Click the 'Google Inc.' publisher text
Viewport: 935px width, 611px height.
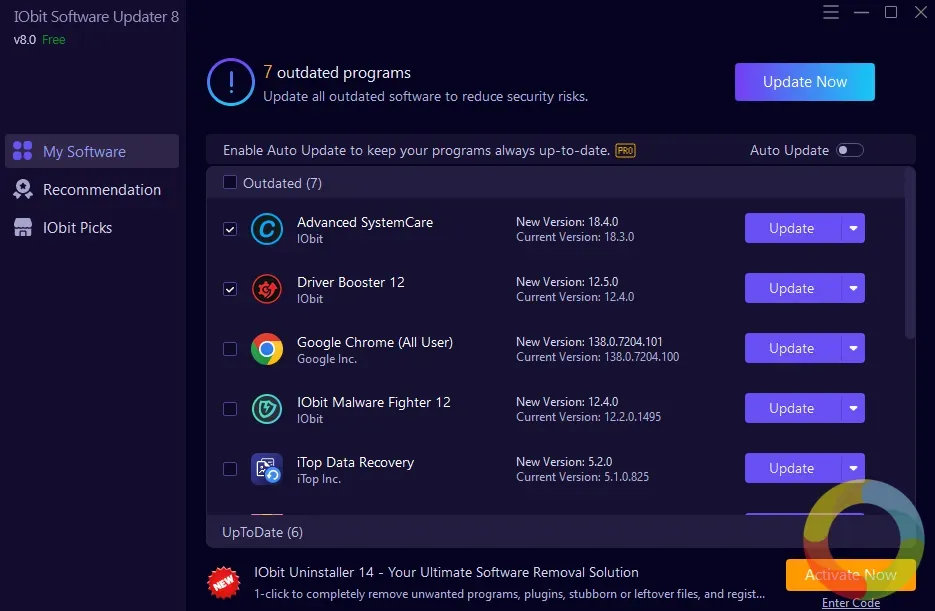point(327,359)
